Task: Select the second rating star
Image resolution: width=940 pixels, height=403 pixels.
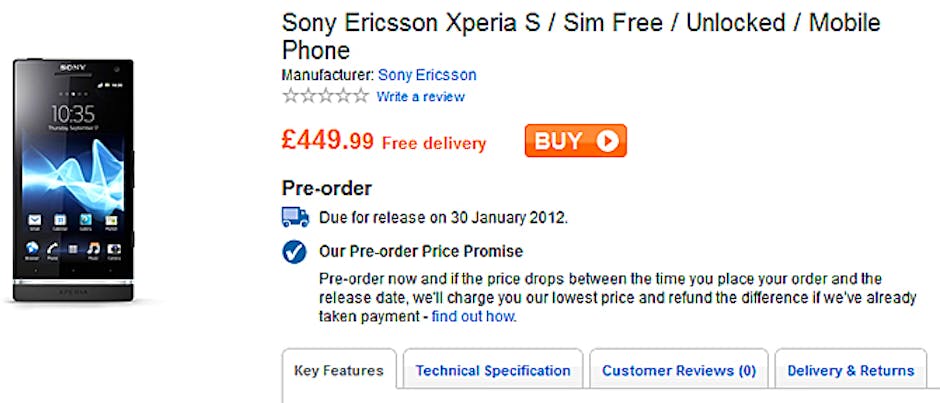Action: (308, 96)
